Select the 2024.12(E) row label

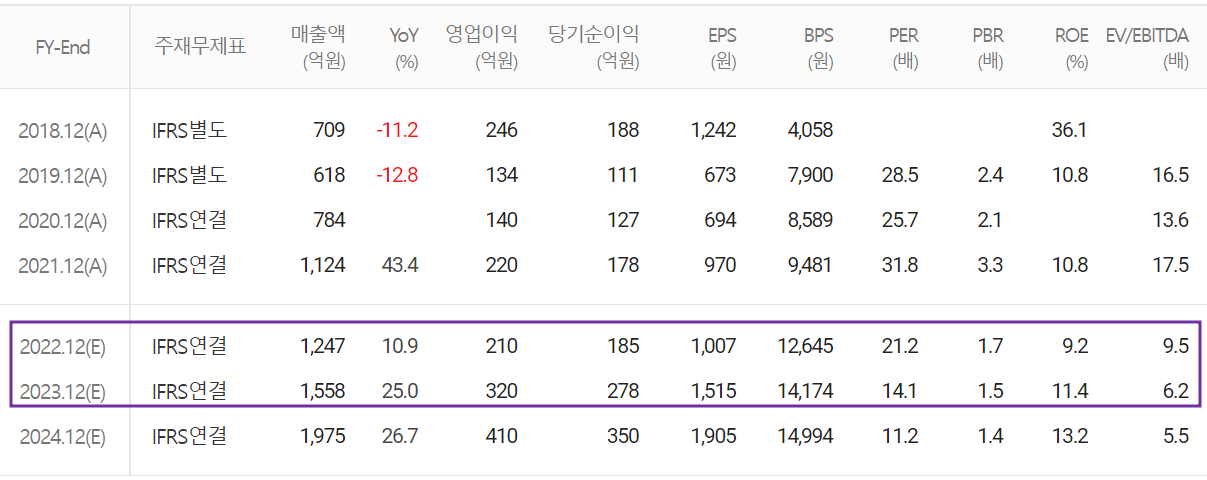62,436
